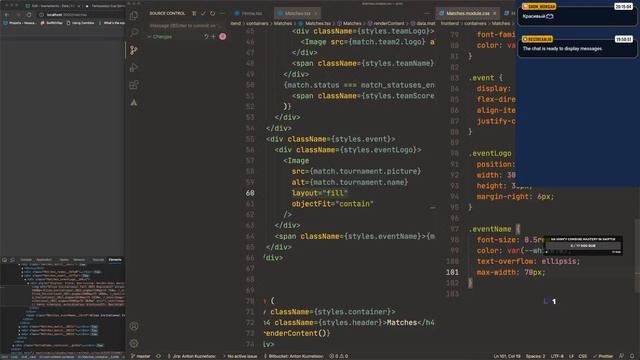Click line number 101 in CSS editor
The height and width of the screenshot is (360, 640).
[x=452, y=272]
